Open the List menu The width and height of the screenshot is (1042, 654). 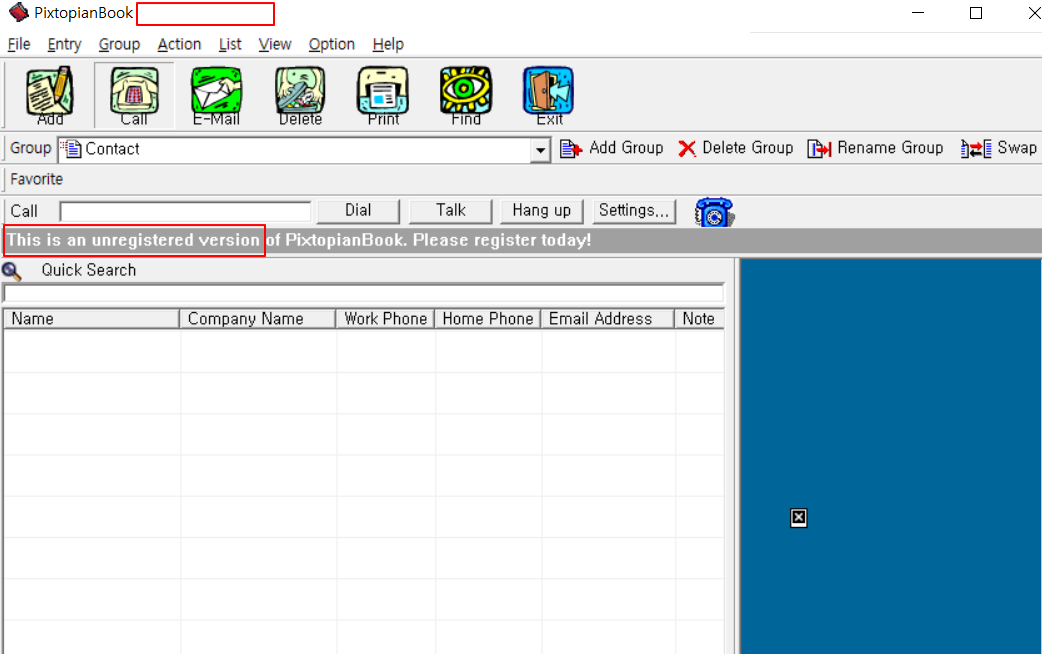[230, 45]
